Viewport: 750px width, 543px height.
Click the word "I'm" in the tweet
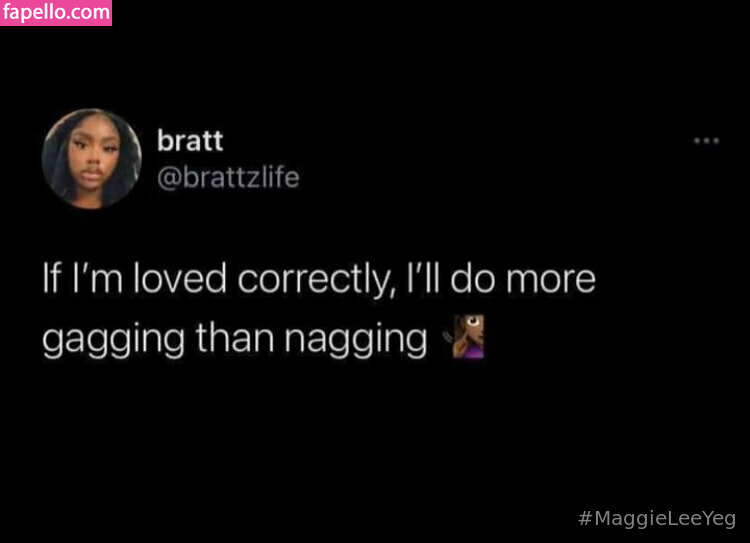coord(98,278)
